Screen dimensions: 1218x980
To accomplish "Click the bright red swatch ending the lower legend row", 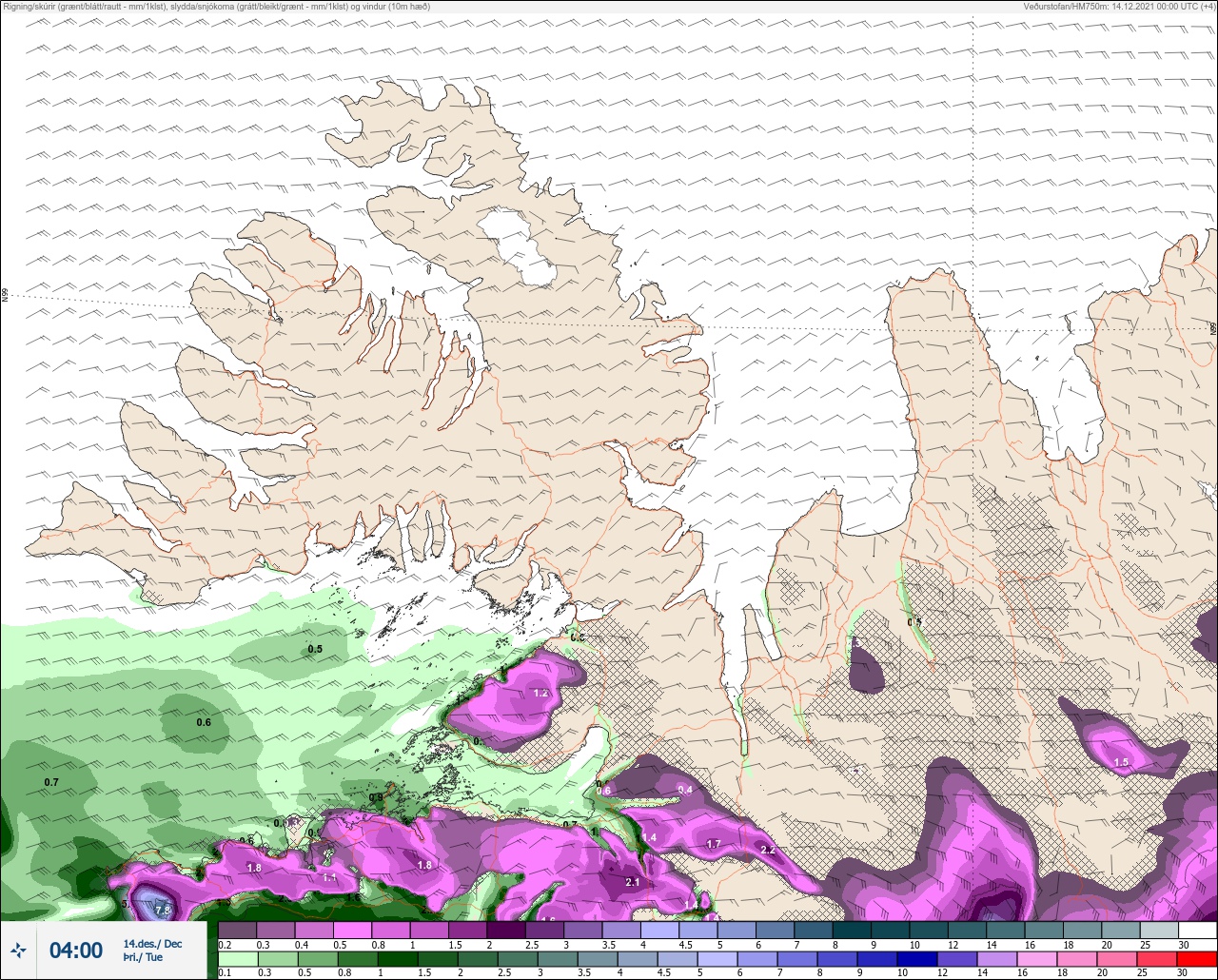I will [1196, 958].
